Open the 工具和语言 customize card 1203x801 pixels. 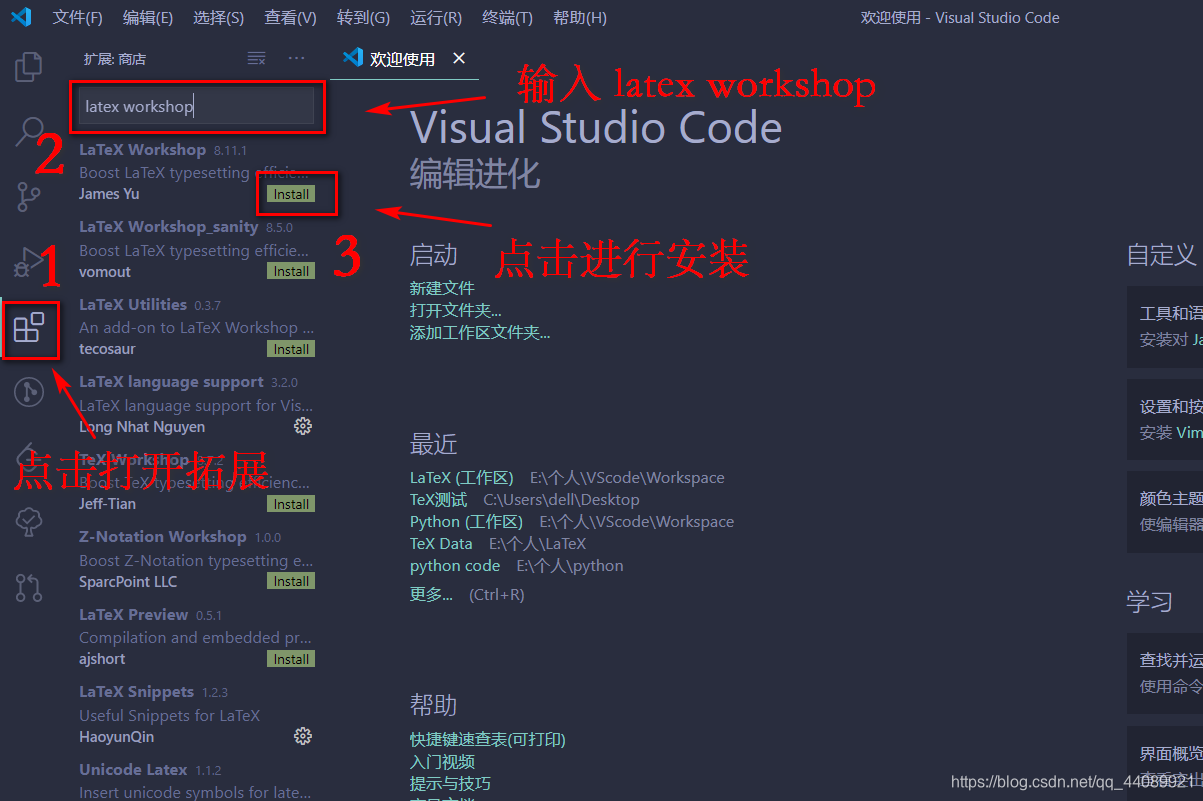click(x=1165, y=326)
